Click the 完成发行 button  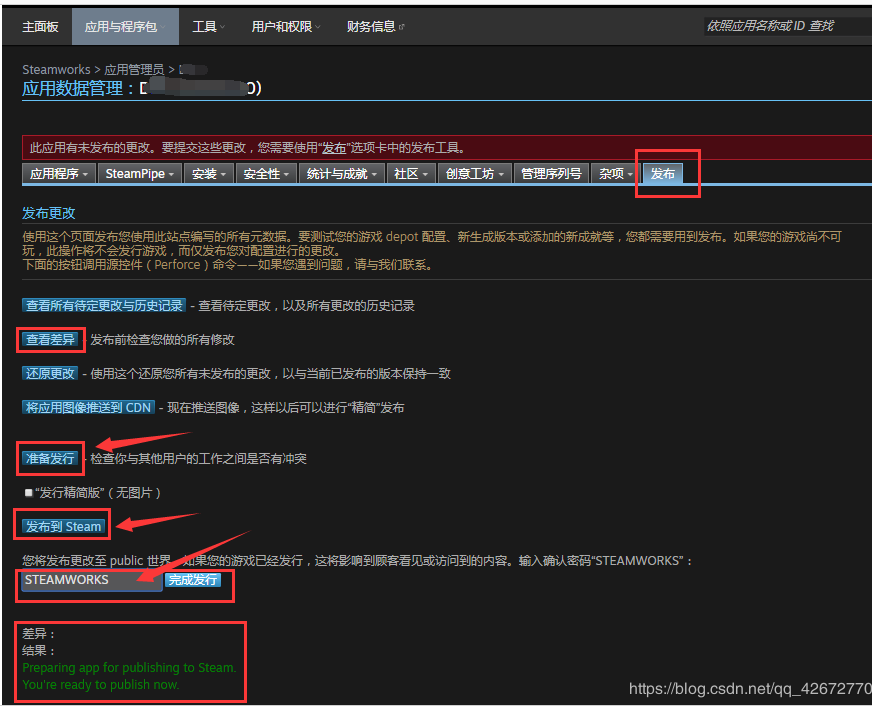(x=193, y=580)
